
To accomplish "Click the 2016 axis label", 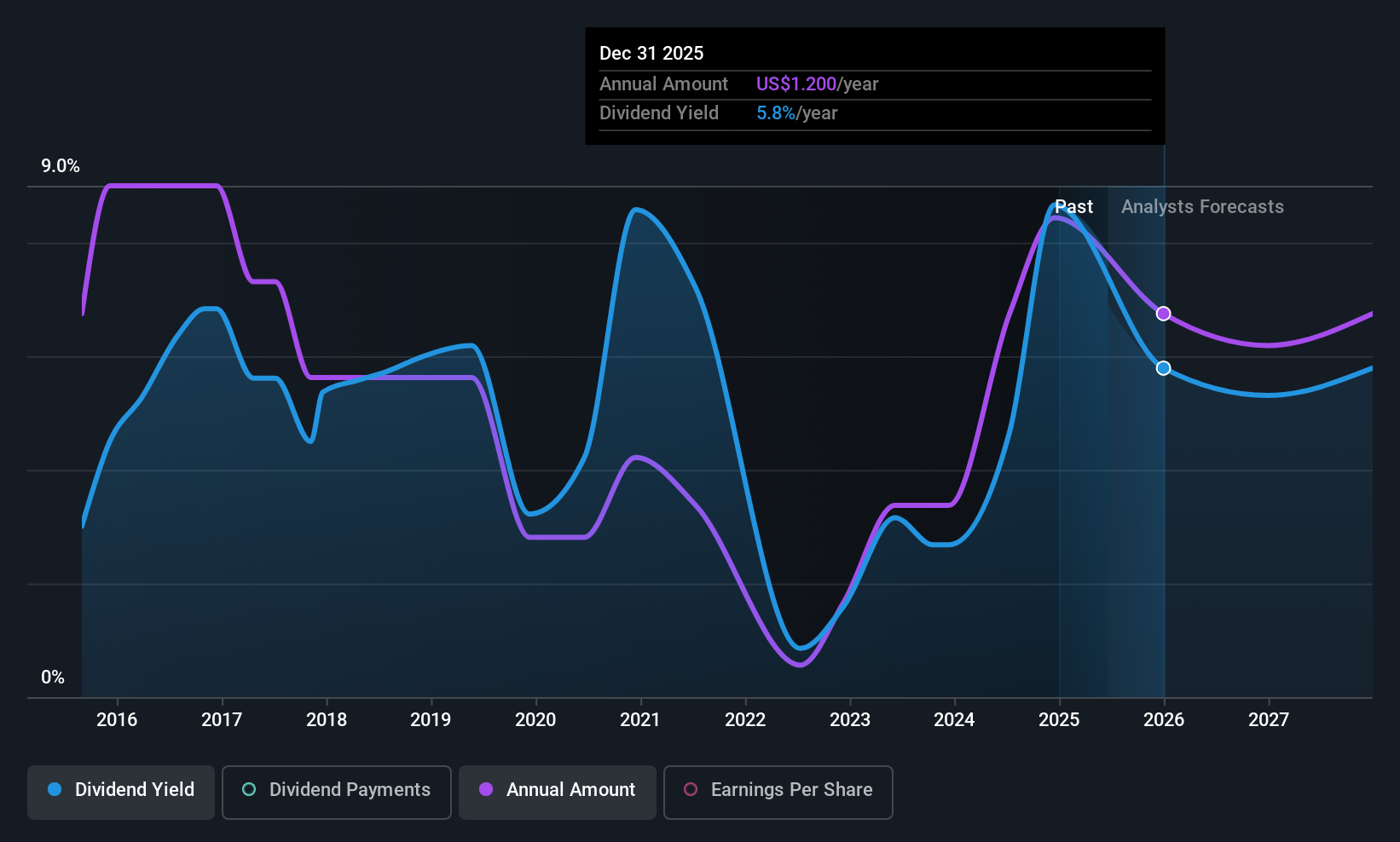I will (x=117, y=720).
